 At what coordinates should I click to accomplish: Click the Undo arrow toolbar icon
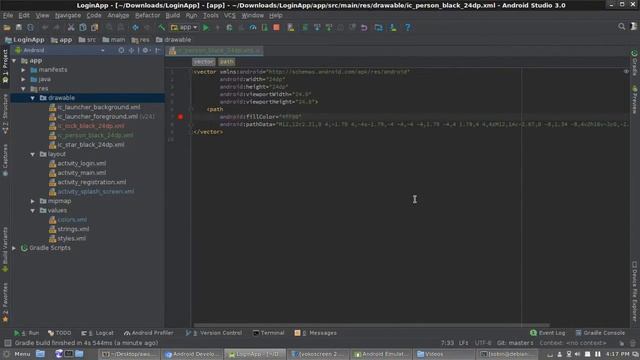pos(364,27)
